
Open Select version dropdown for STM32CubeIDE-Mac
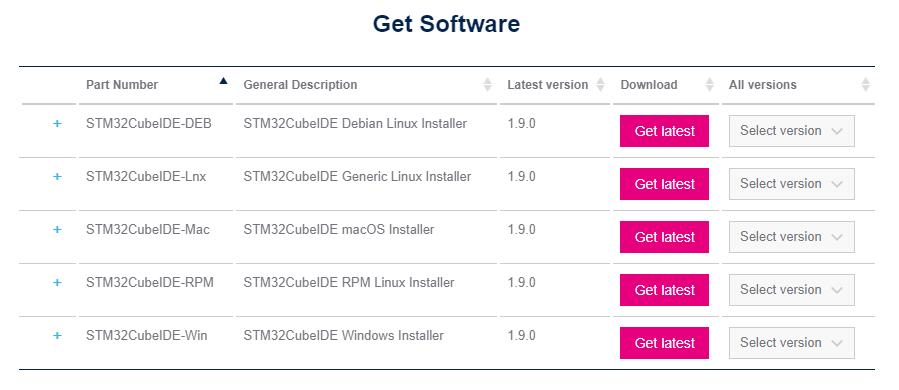[792, 237]
